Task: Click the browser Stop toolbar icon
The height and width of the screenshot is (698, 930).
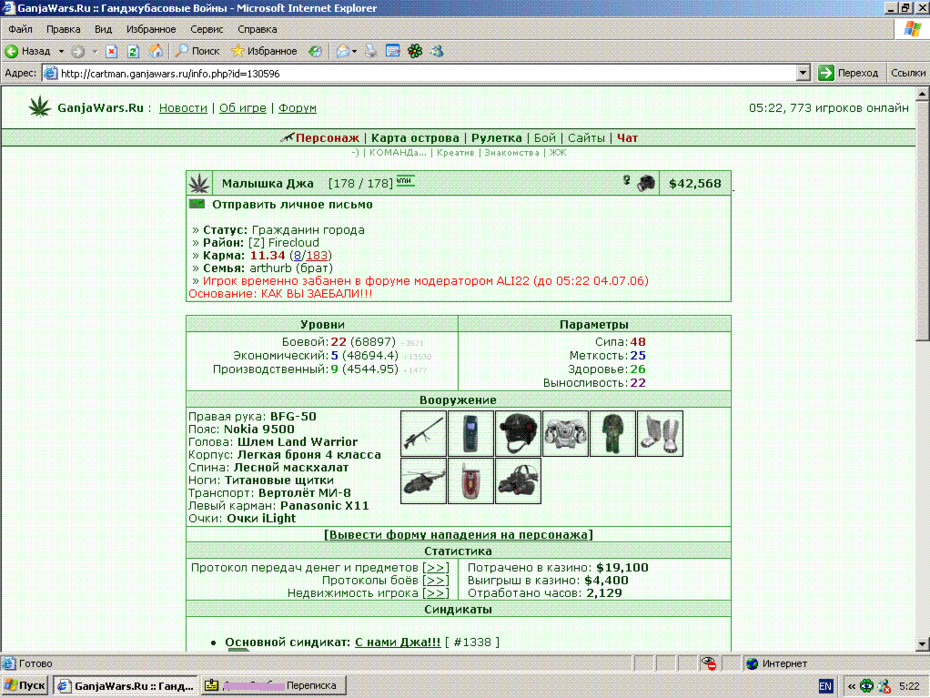Action: pyautogui.click(x=111, y=51)
